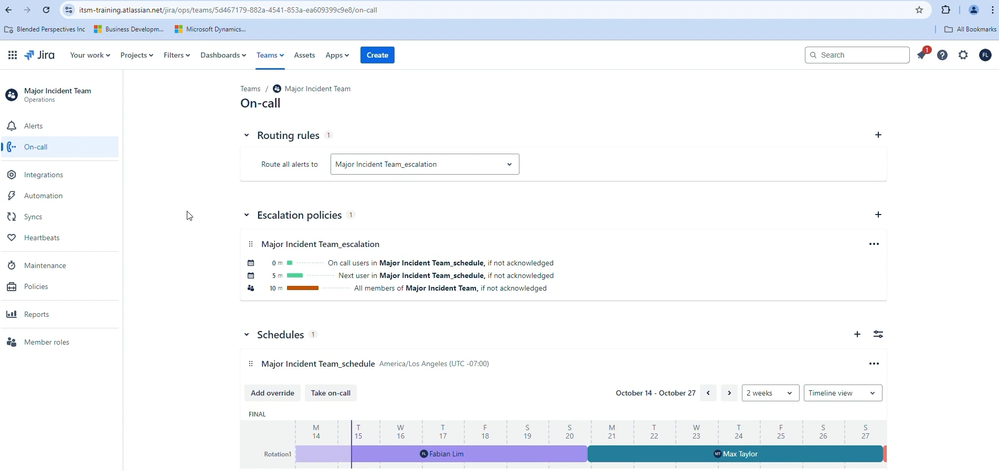Open Filters menu
Image resolution: width=999 pixels, height=471 pixels.
click(176, 55)
